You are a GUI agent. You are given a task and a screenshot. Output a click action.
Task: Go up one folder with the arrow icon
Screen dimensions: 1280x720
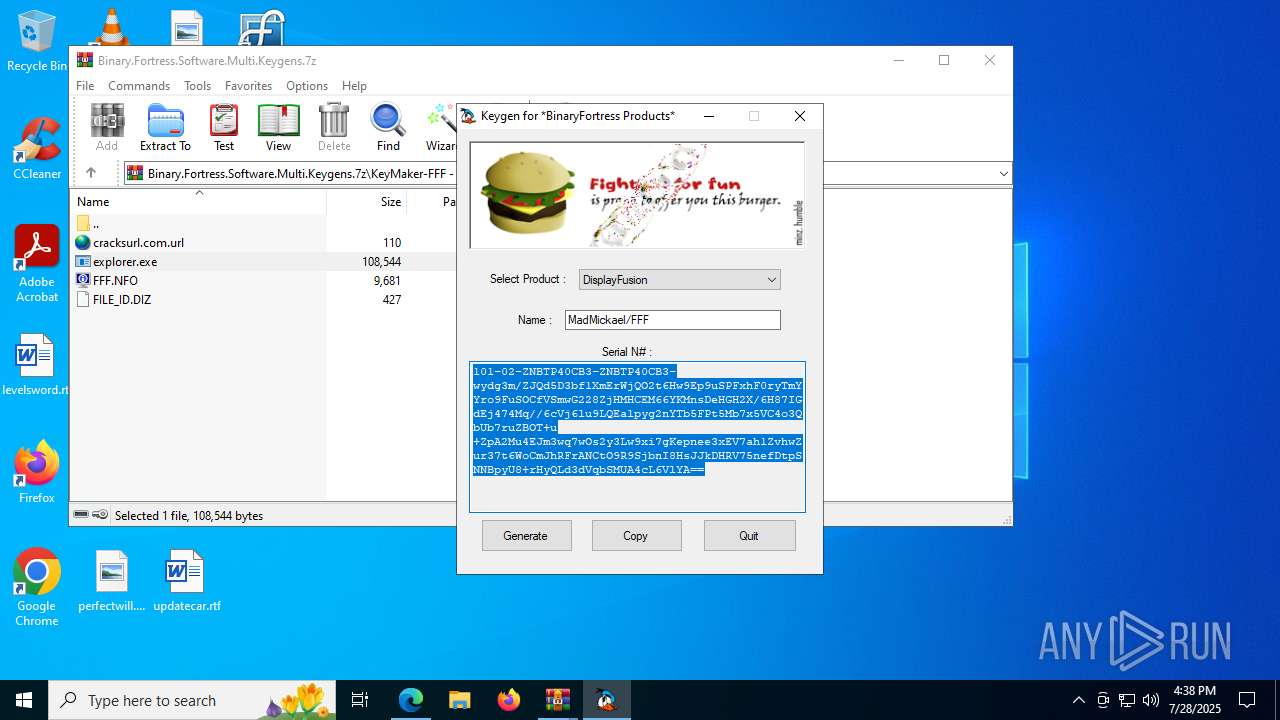pos(90,173)
